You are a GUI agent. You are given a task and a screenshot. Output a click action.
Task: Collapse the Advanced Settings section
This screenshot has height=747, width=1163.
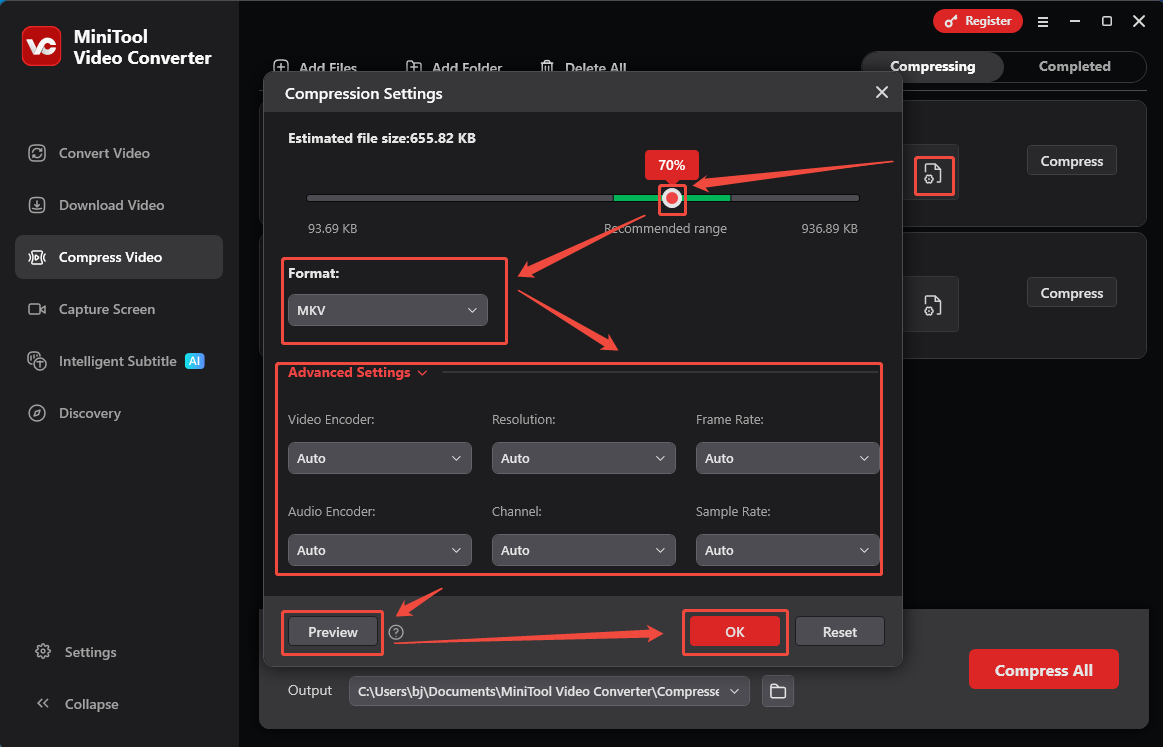pos(358,372)
